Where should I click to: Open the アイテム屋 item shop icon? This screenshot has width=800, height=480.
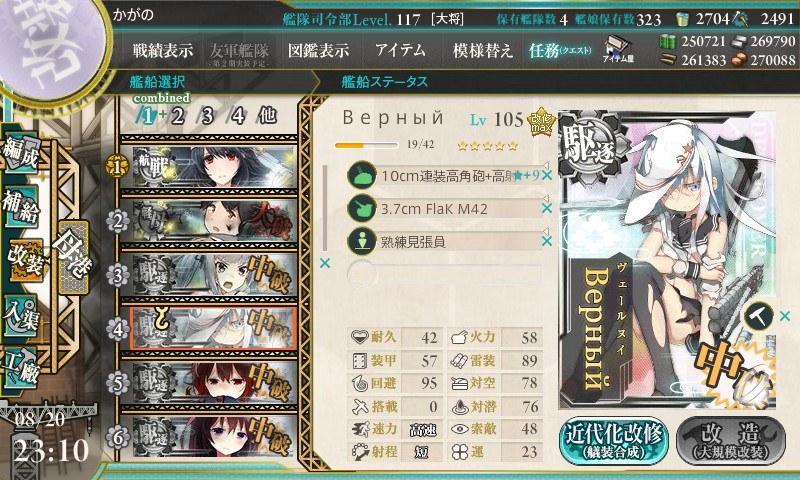click(618, 49)
